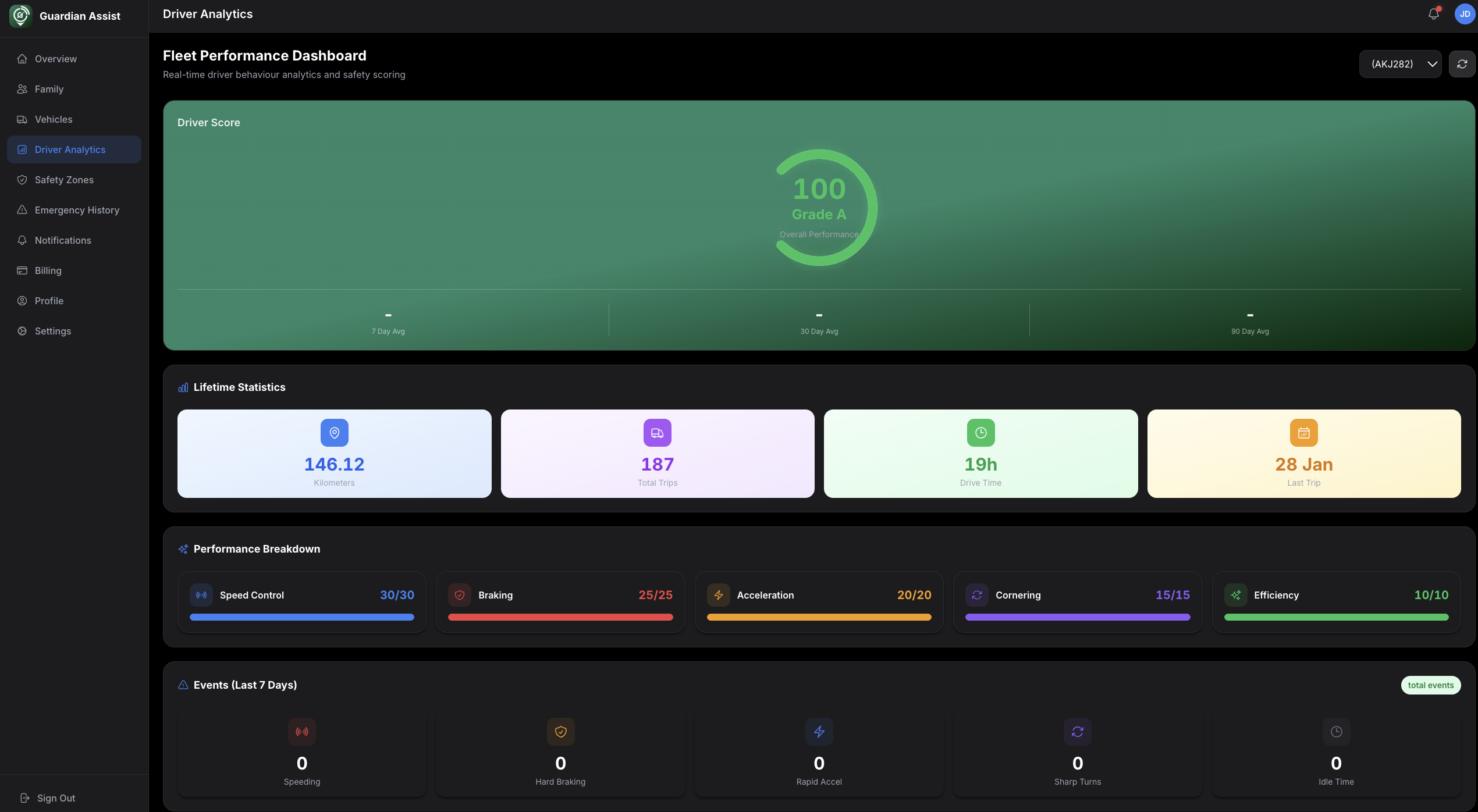Open the Billing page
1478x812 pixels.
(74, 270)
